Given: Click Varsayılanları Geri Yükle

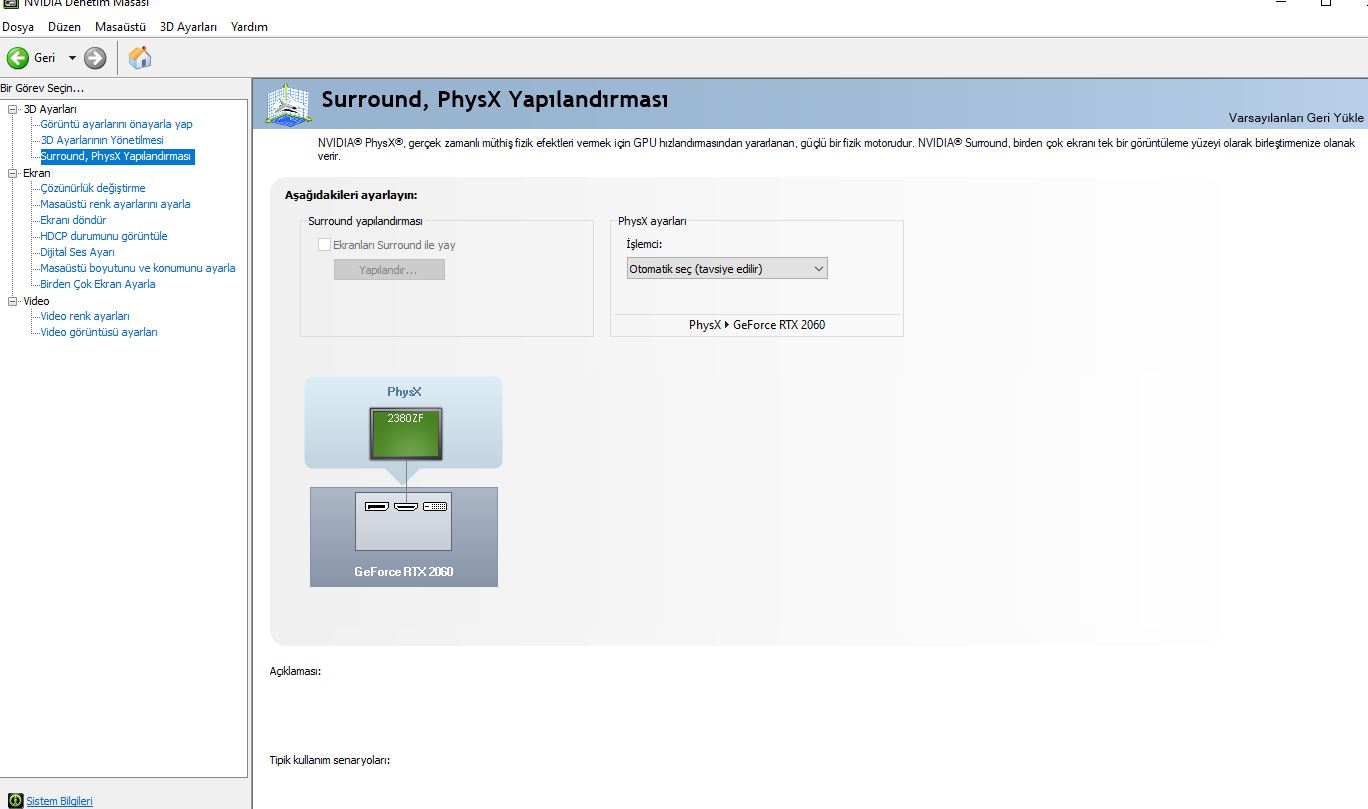Looking at the screenshot, I should pos(1296,117).
